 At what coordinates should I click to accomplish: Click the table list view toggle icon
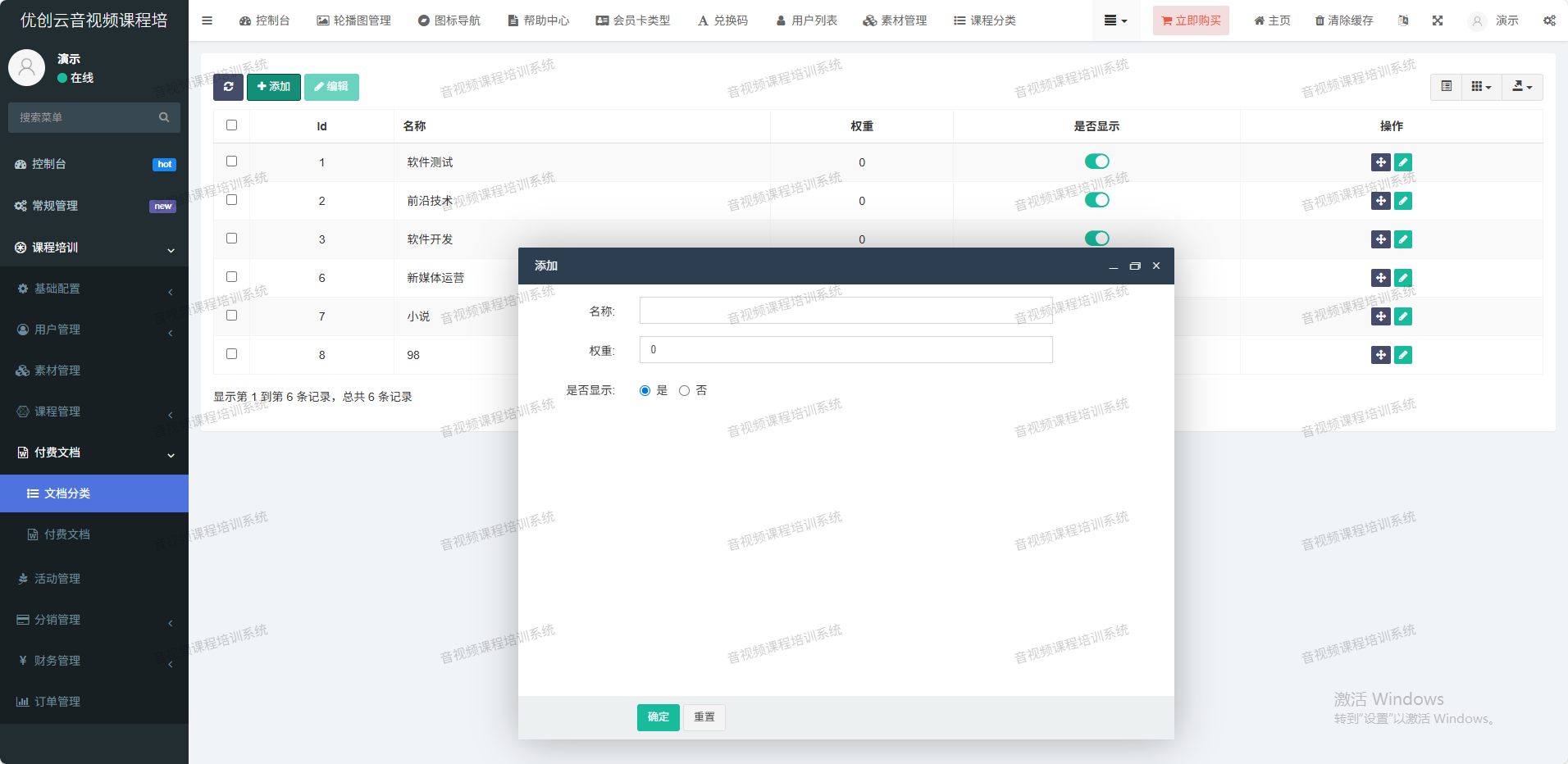[x=1446, y=87]
